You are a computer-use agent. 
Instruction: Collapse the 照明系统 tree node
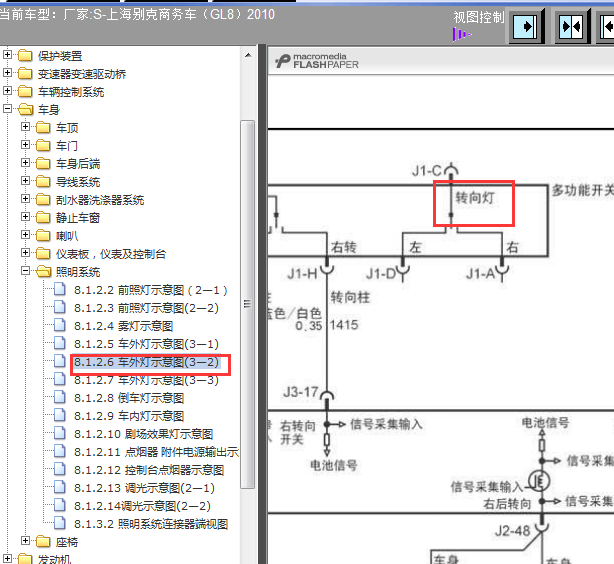tap(25, 271)
